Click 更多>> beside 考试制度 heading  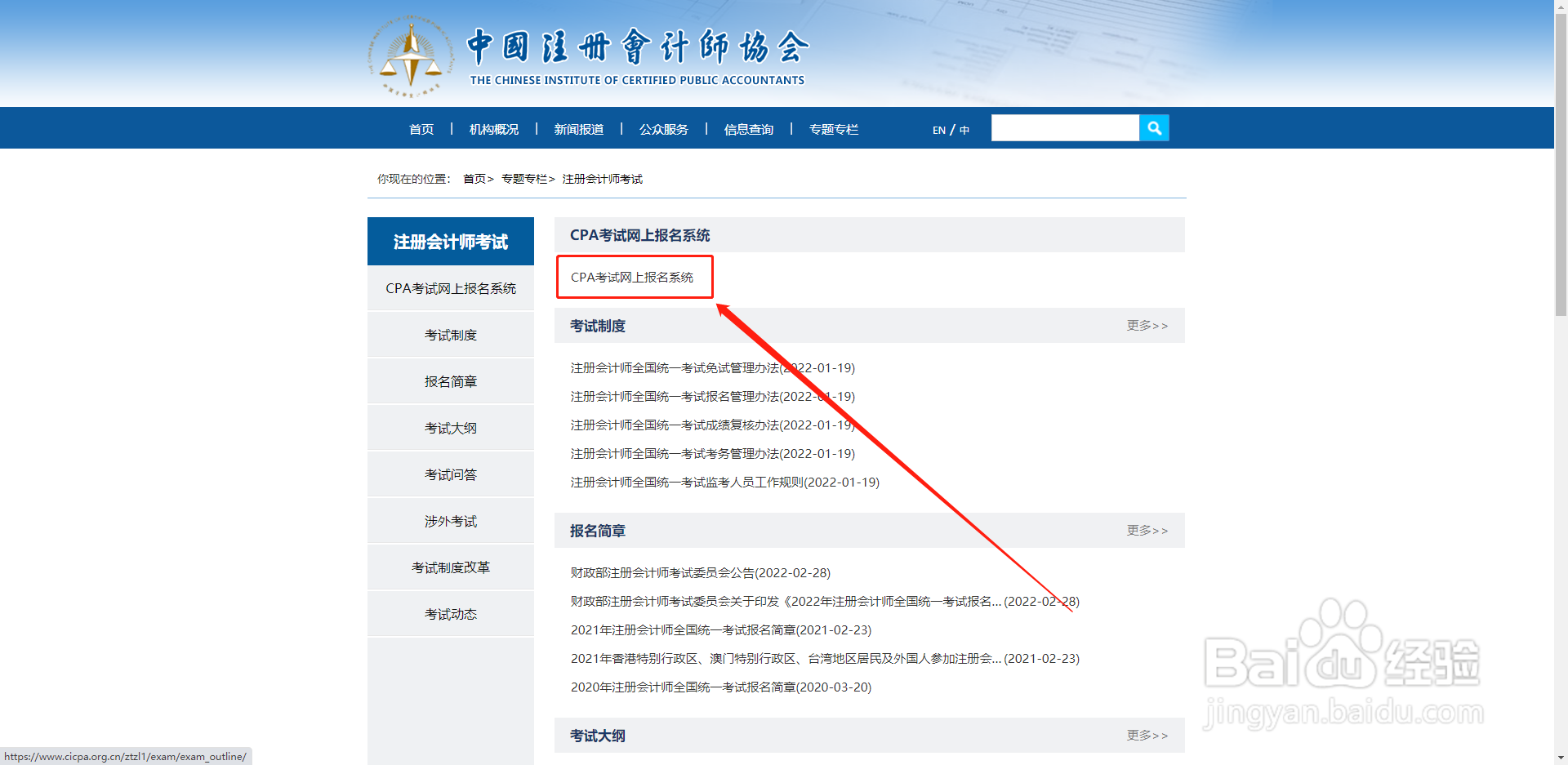tap(1147, 325)
